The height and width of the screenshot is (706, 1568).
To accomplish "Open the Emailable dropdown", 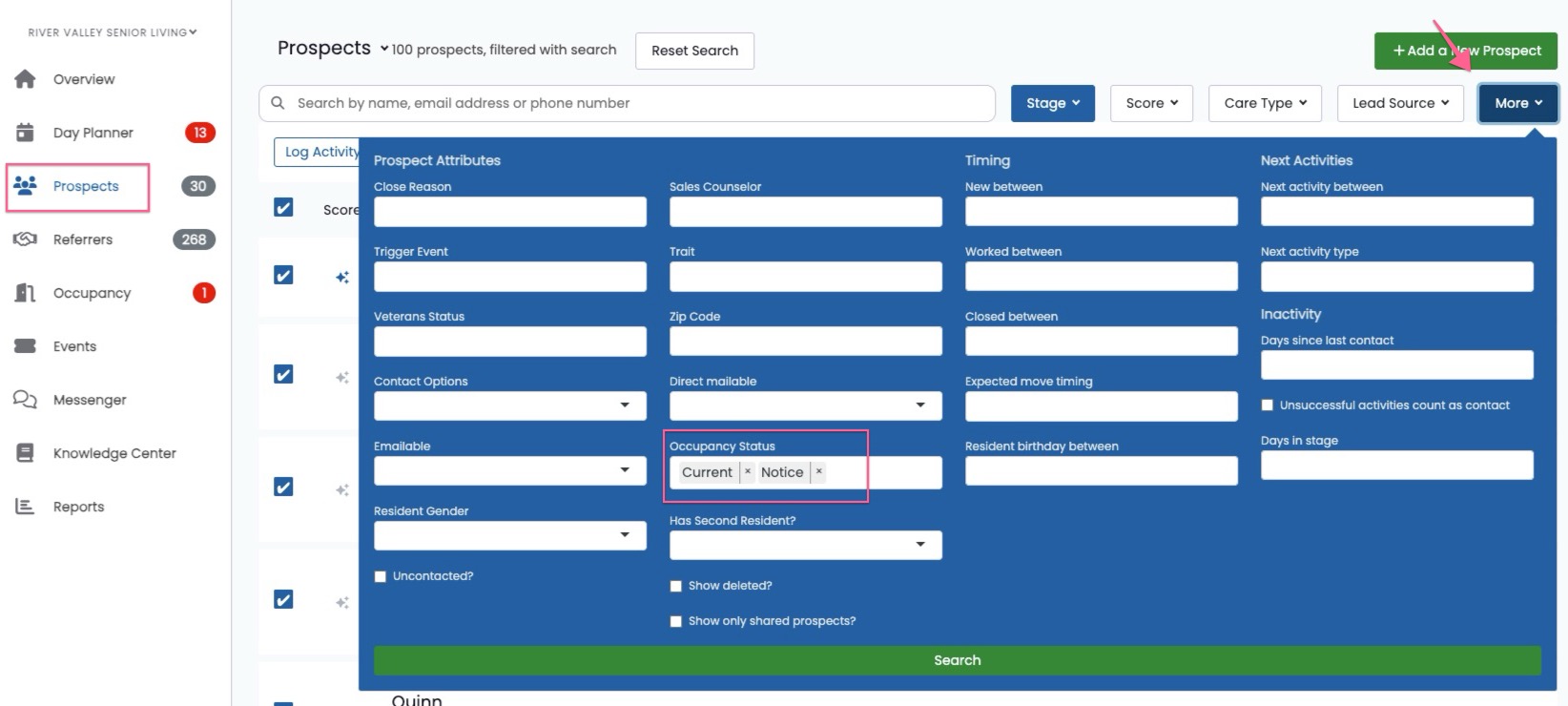I will click(510, 470).
